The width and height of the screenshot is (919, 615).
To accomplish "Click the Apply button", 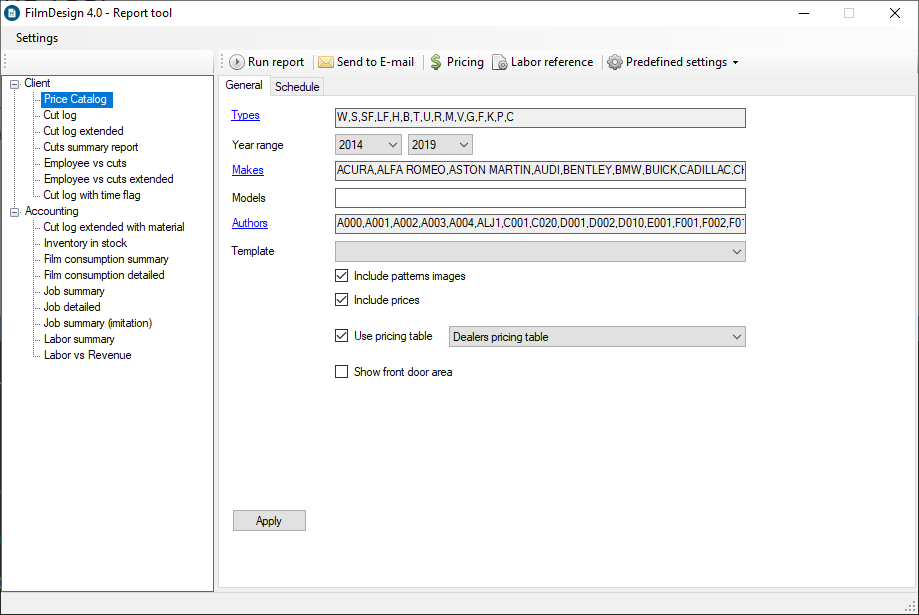I will [269, 521].
